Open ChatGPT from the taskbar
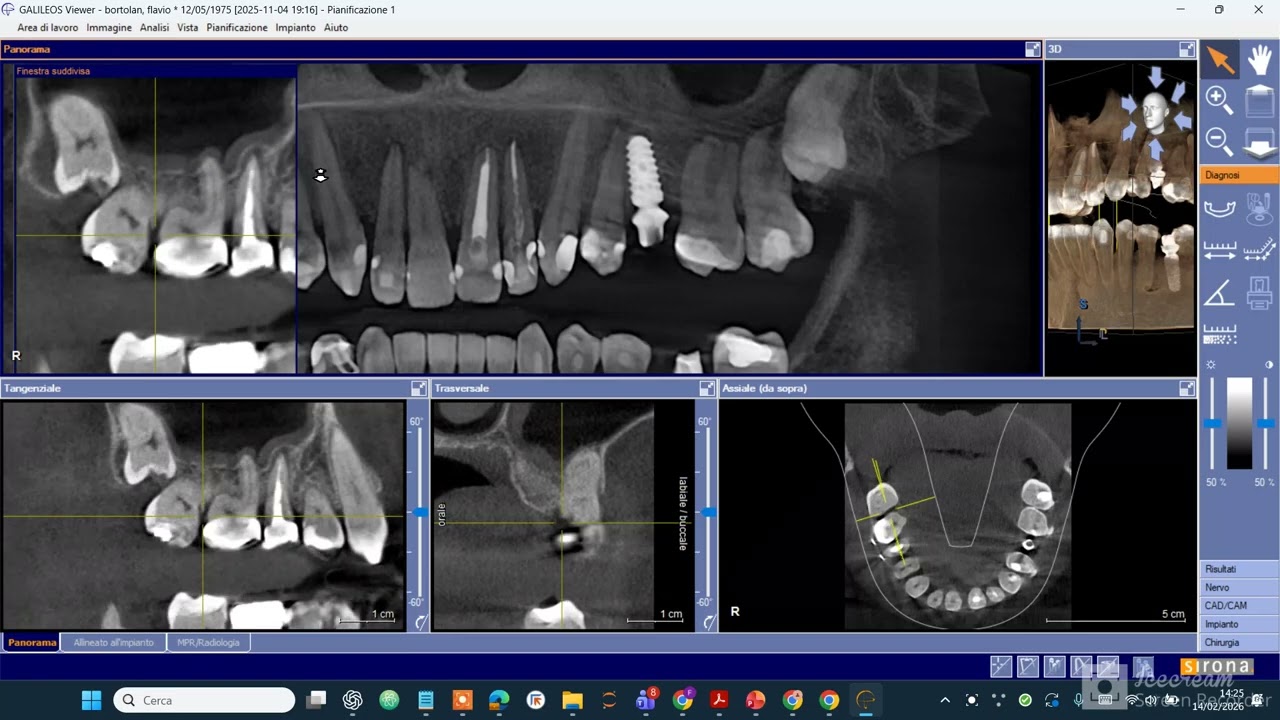 [352, 700]
